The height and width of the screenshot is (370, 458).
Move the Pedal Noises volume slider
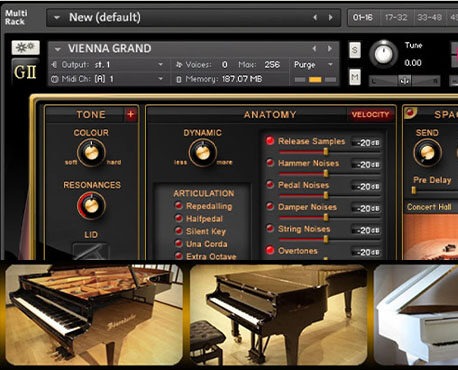pos(326,195)
